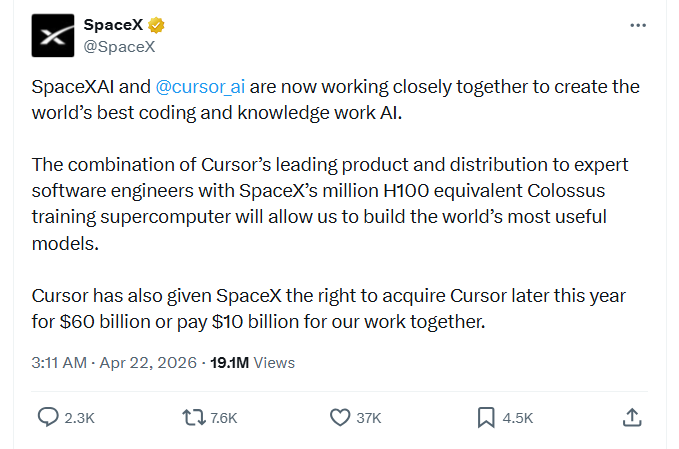The image size is (679, 449).
Task: Click the reply speech bubble icon
Action: [x=48, y=417]
